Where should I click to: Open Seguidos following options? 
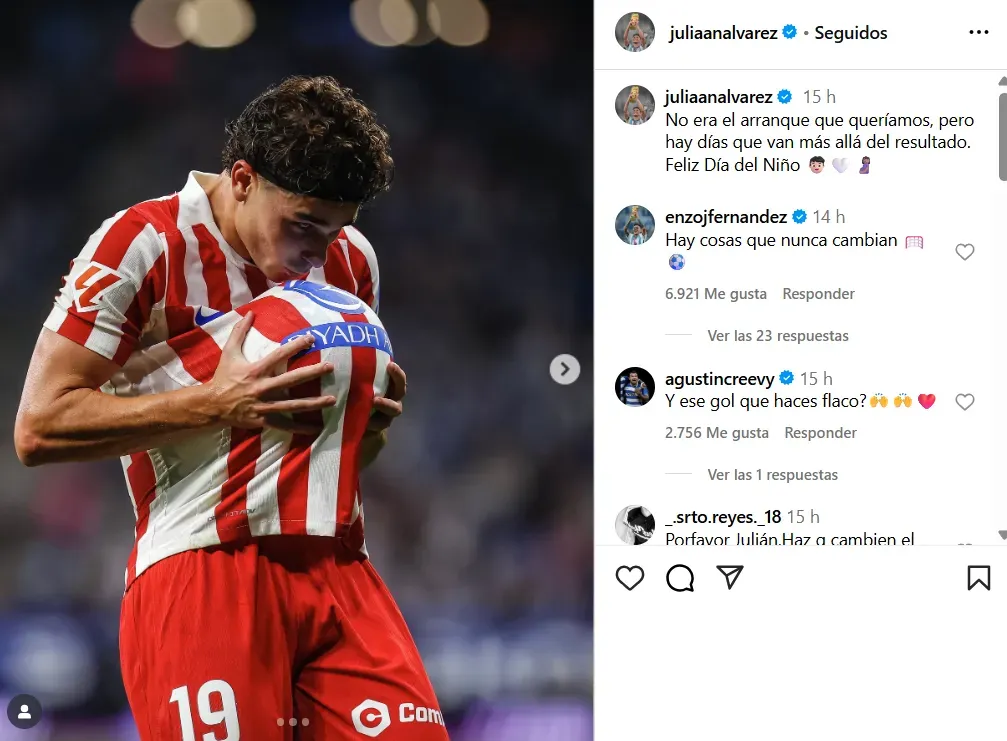[851, 33]
